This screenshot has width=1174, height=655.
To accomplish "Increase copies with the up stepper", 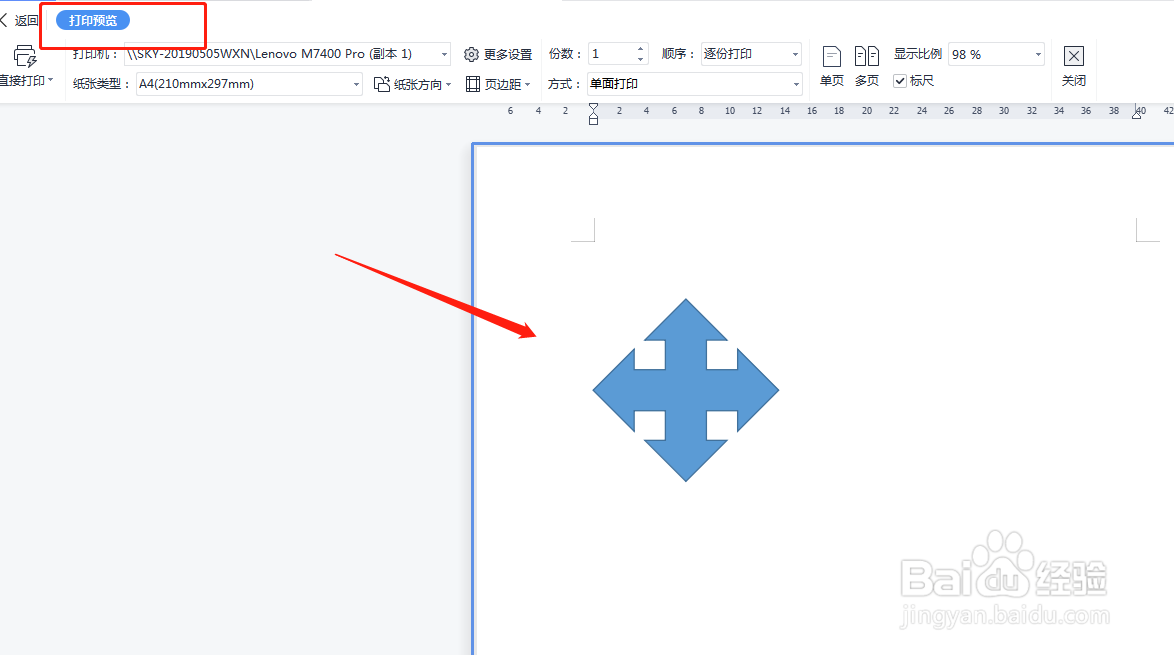I will 640,49.
